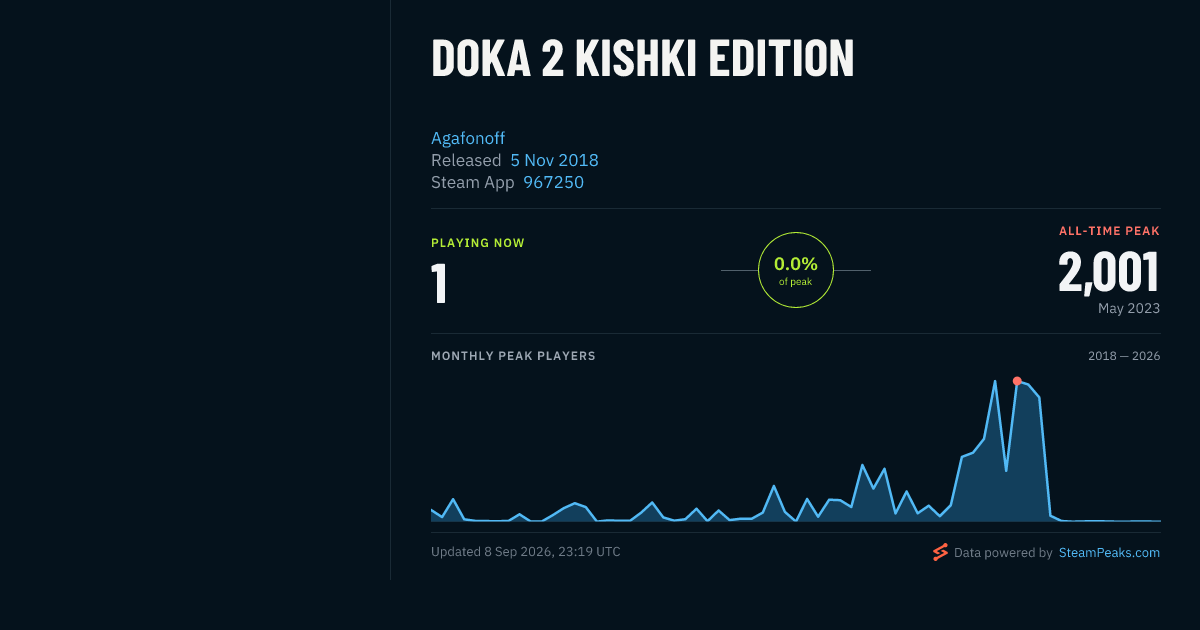Select the 5 Nov 2018 release date
This screenshot has height=630, width=1200.
[x=554, y=160]
